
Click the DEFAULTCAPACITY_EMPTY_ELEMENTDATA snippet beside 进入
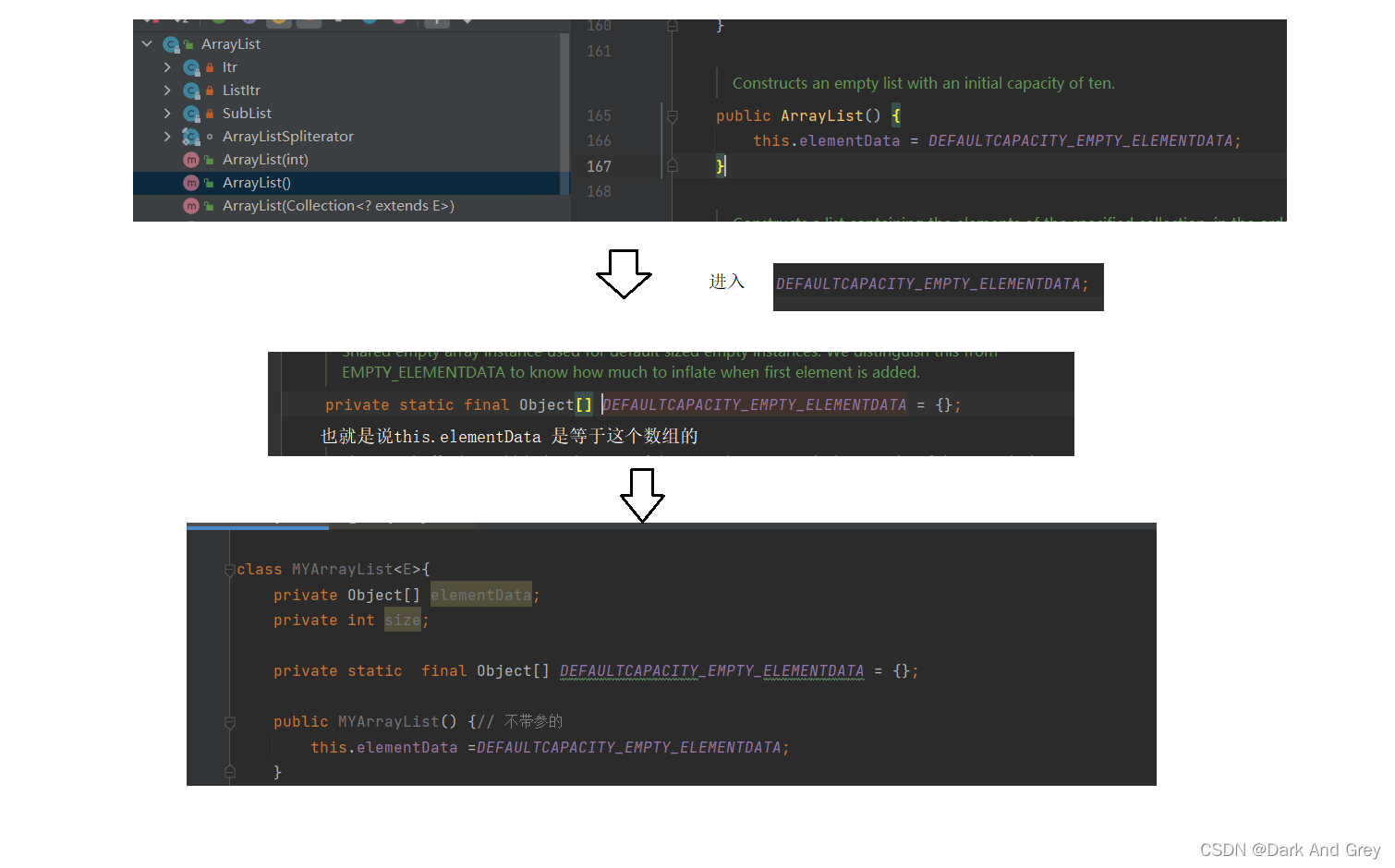pyautogui.click(x=938, y=287)
